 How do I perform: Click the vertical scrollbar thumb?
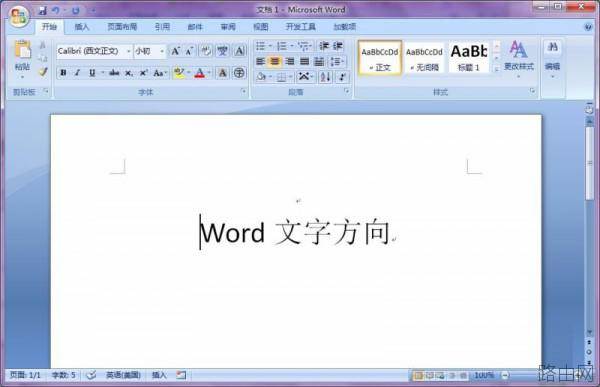589,163
